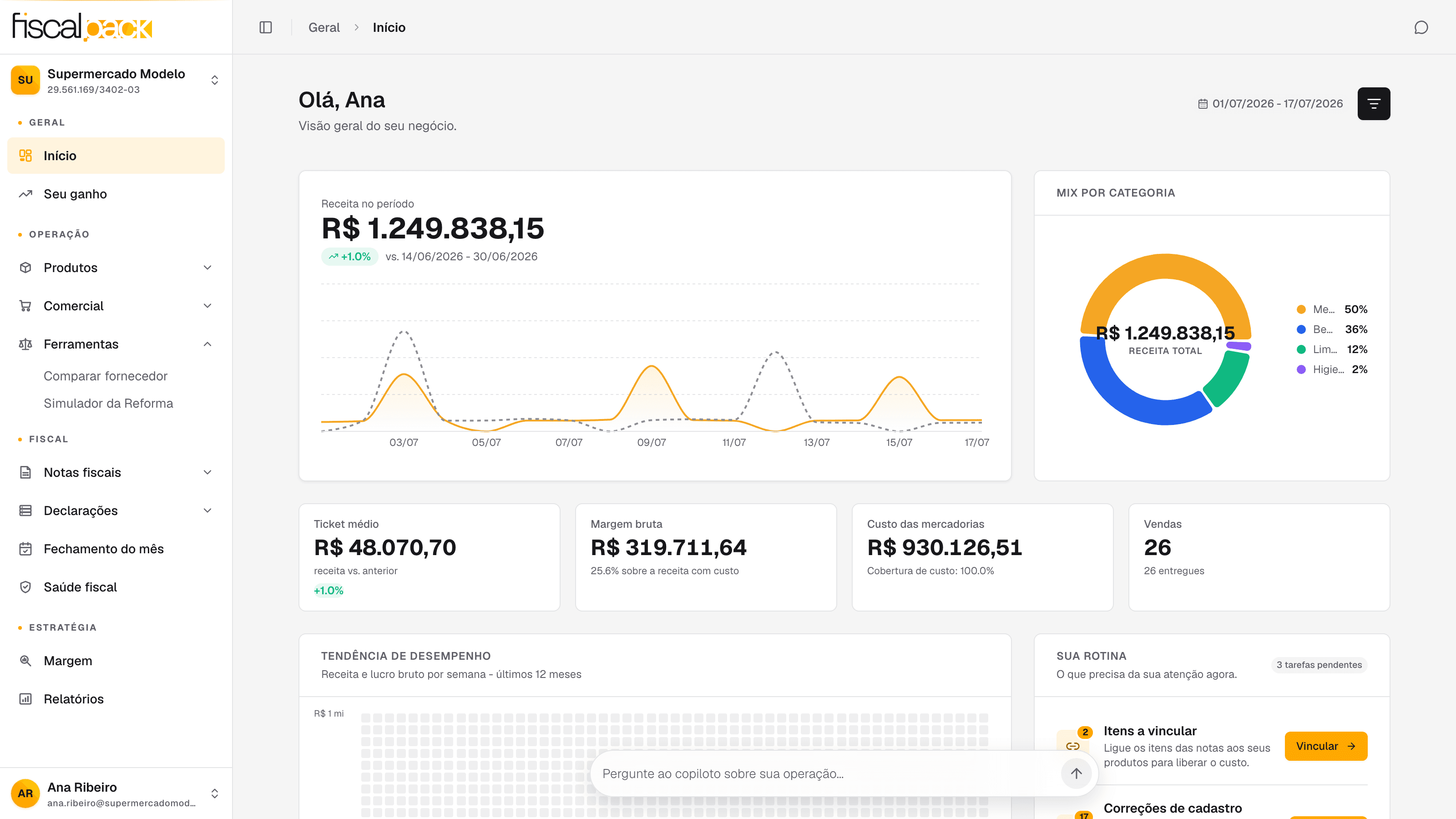Select Simulador da Reforma item
1456x819 pixels.
tap(108, 403)
